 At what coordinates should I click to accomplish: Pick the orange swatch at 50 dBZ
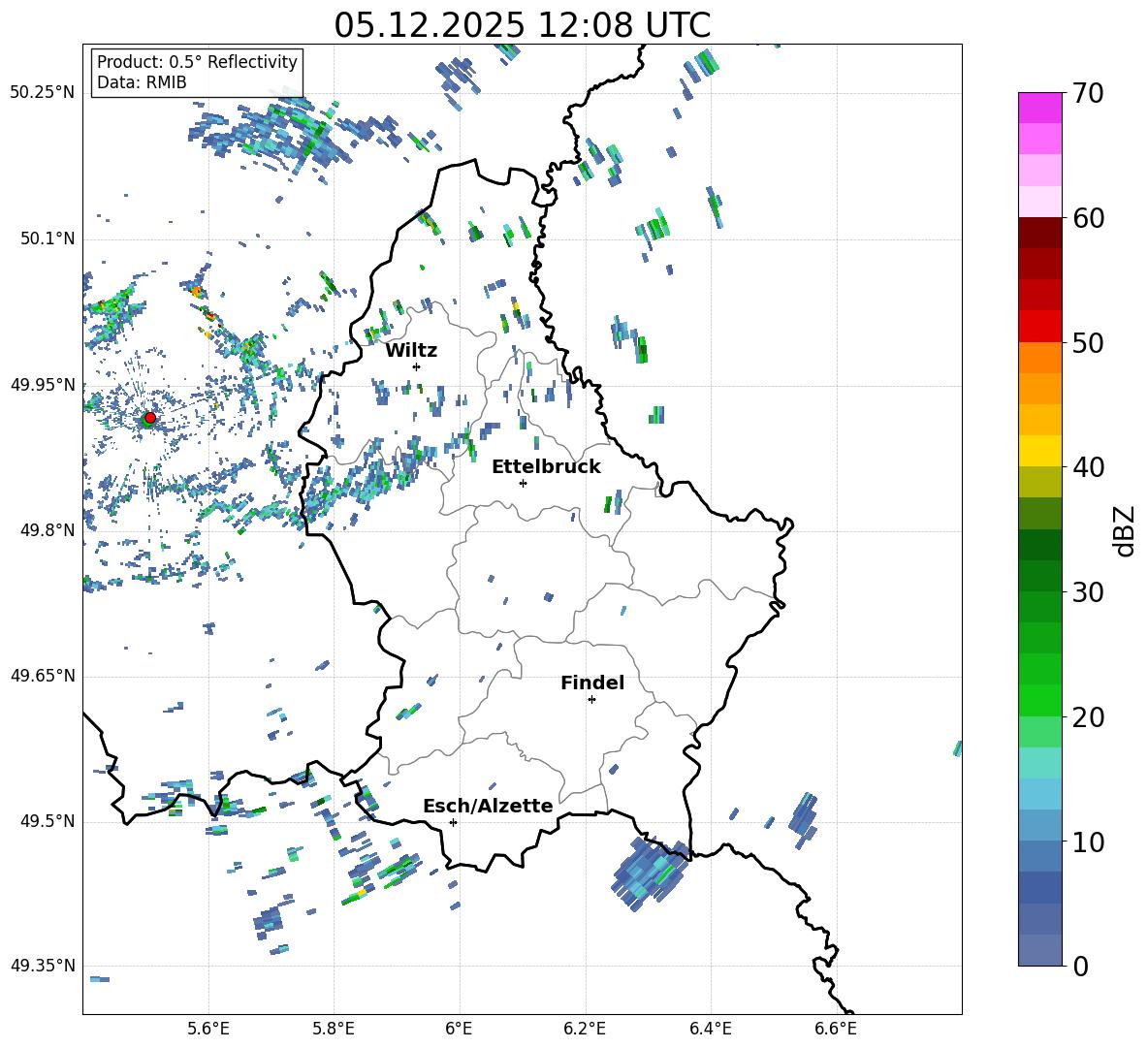1039,357
